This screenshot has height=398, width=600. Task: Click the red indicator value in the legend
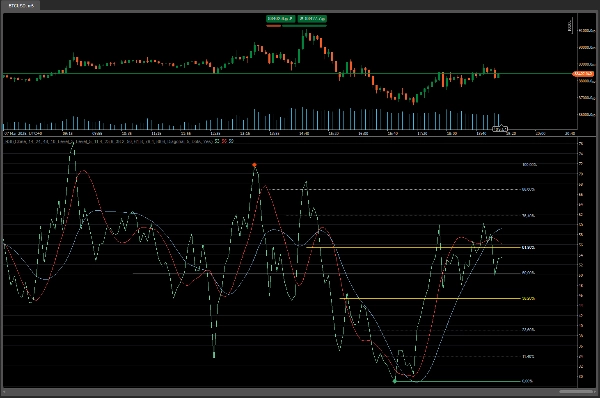click(x=224, y=141)
